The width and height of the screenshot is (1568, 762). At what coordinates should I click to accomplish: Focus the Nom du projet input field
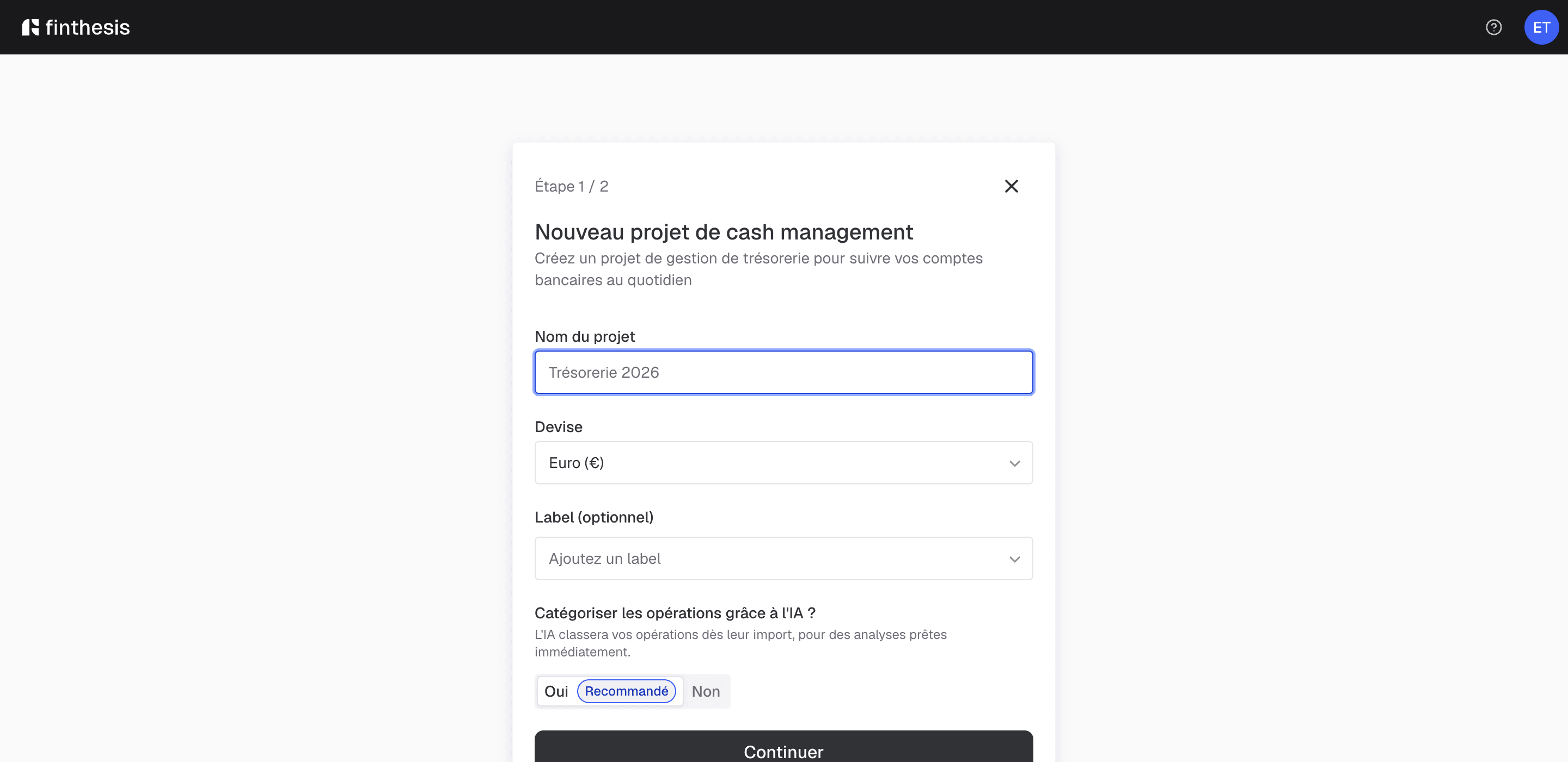(x=783, y=372)
